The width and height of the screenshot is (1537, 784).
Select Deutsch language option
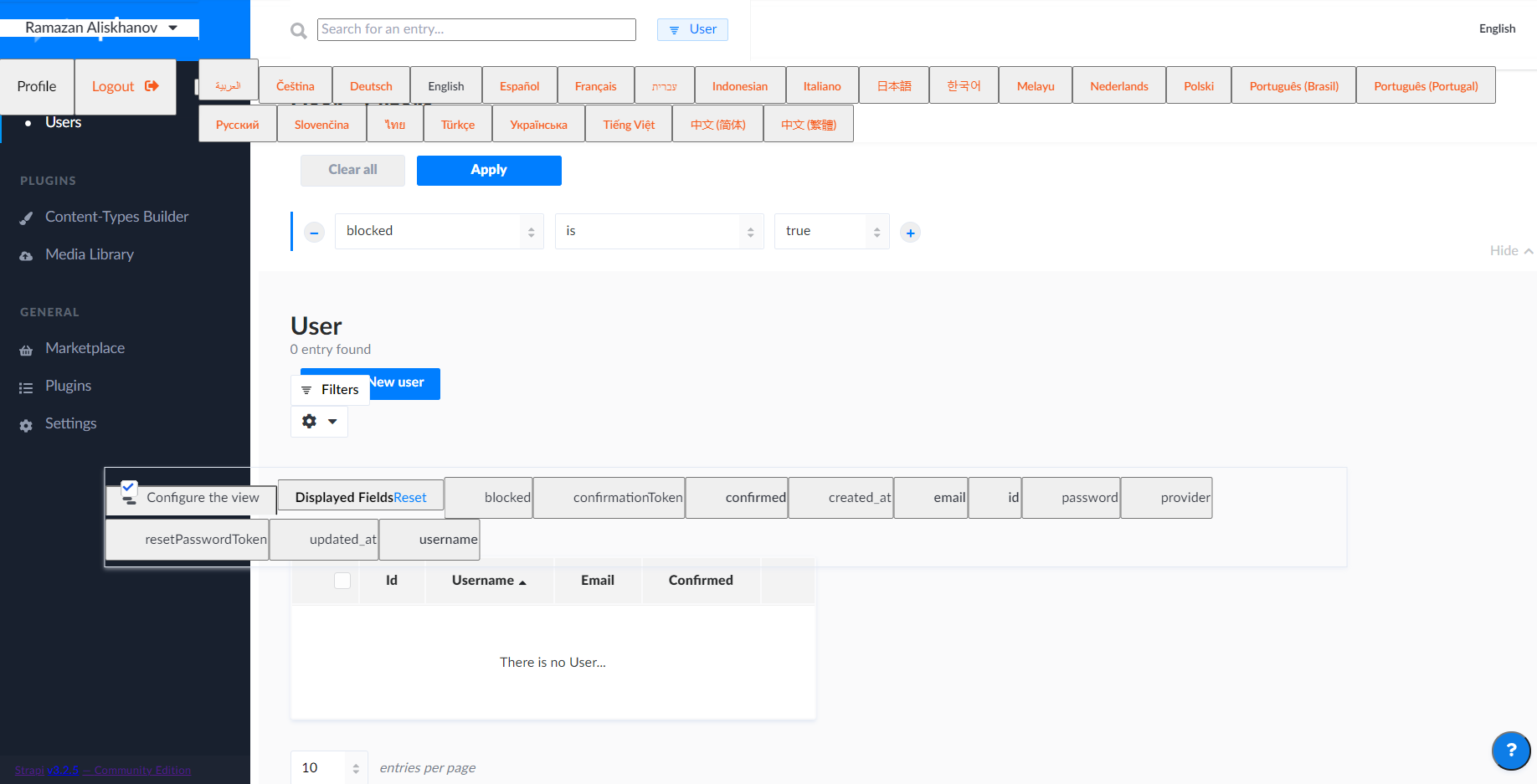click(x=371, y=86)
